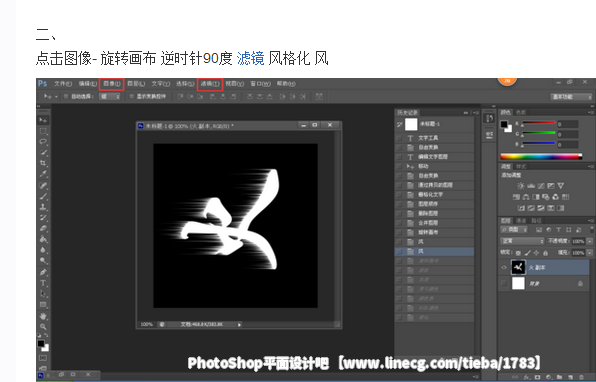Lock transparent pixels icon in Layers panel
Image resolution: width=596 pixels, height=382 pixels.
(518, 253)
